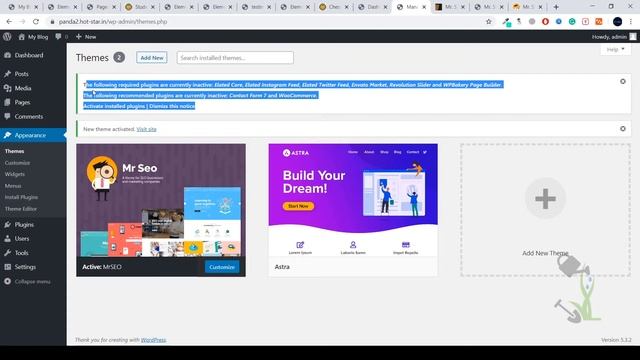
Task: Open Howdy, admin account menu
Action: click(614, 37)
